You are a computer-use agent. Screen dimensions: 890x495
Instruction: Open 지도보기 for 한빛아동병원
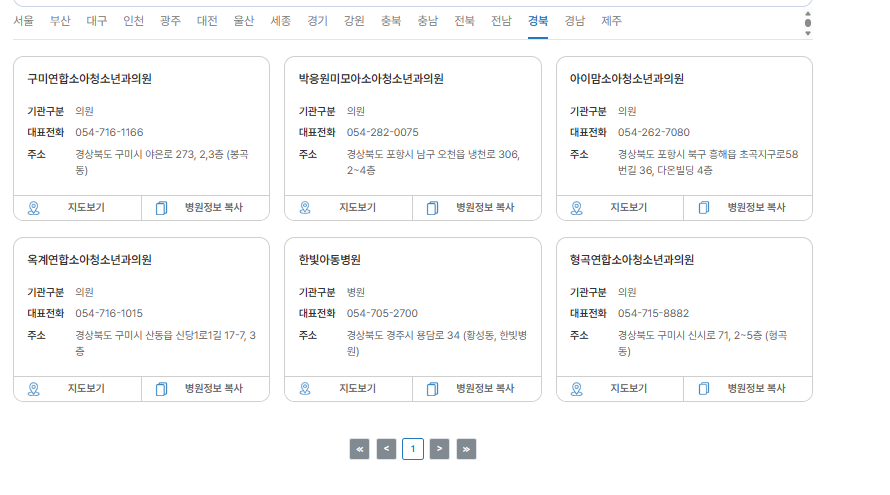(x=349, y=389)
